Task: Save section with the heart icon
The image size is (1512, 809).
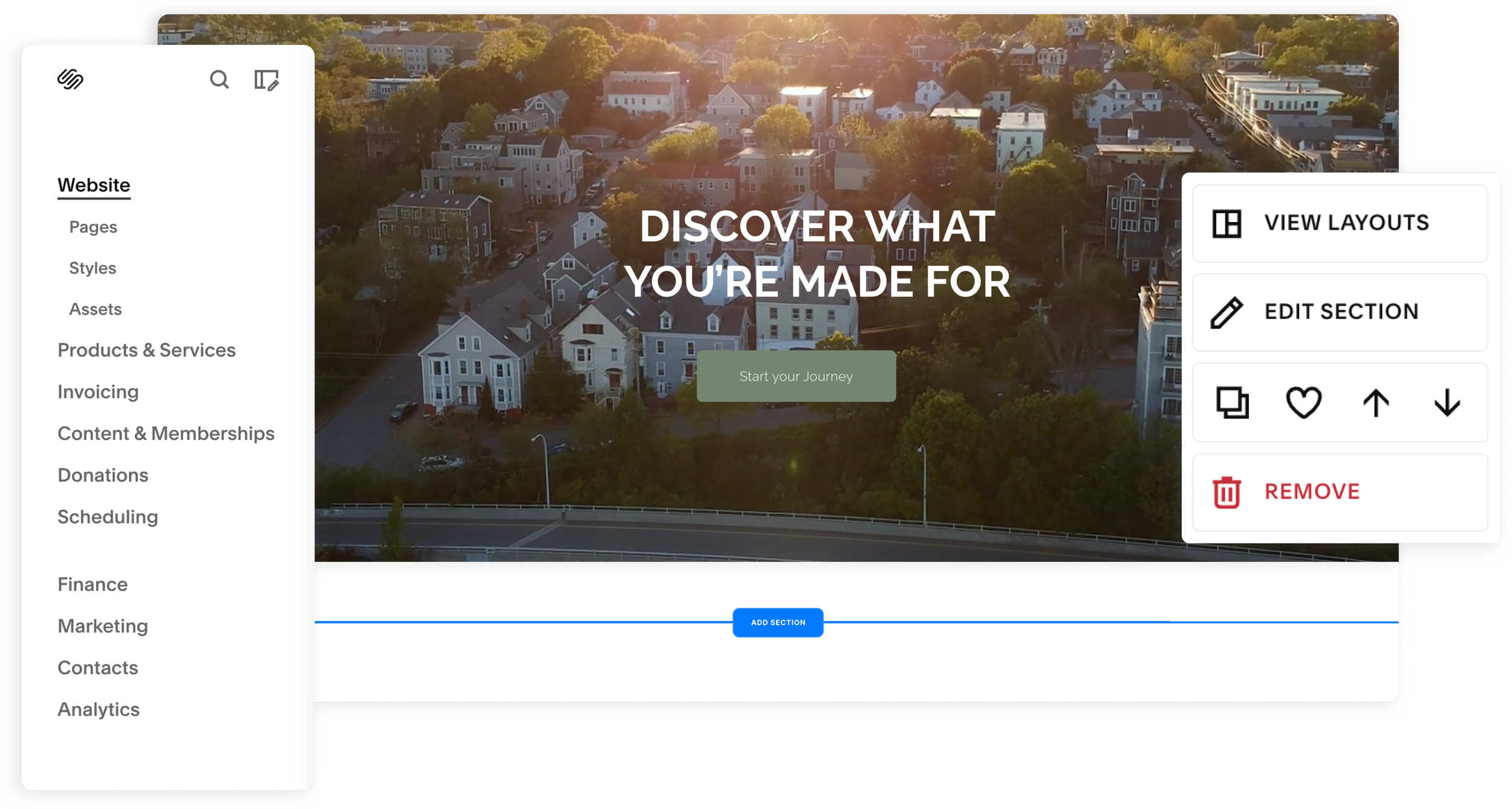Action: [1303, 403]
